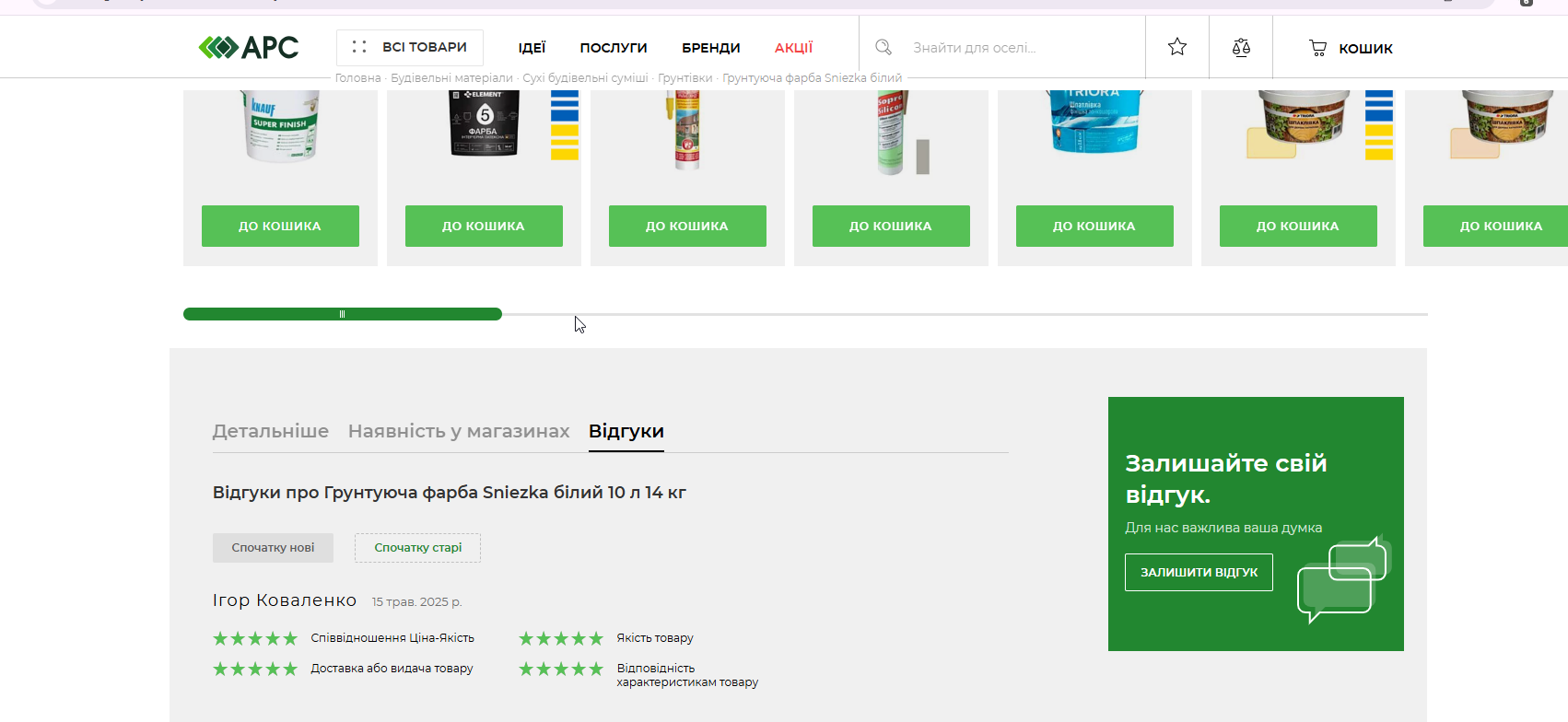The height and width of the screenshot is (722, 1568).
Task: Switch to Наявність у магазинах tab
Action: click(459, 431)
